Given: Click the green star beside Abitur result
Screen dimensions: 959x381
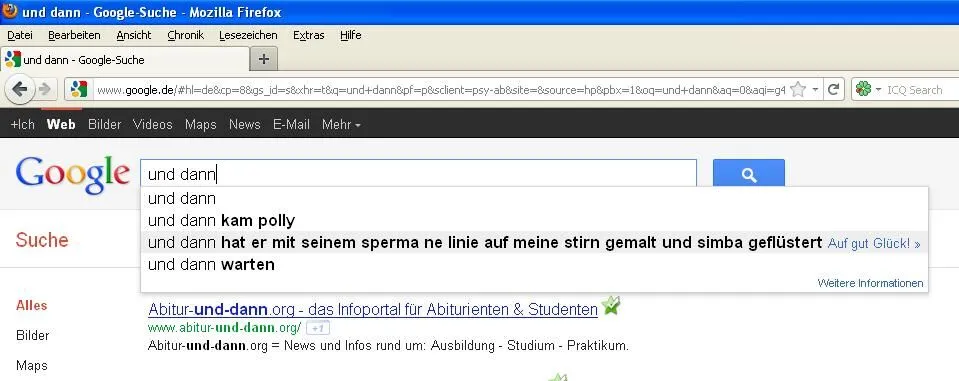Looking at the screenshot, I should pos(610,305).
